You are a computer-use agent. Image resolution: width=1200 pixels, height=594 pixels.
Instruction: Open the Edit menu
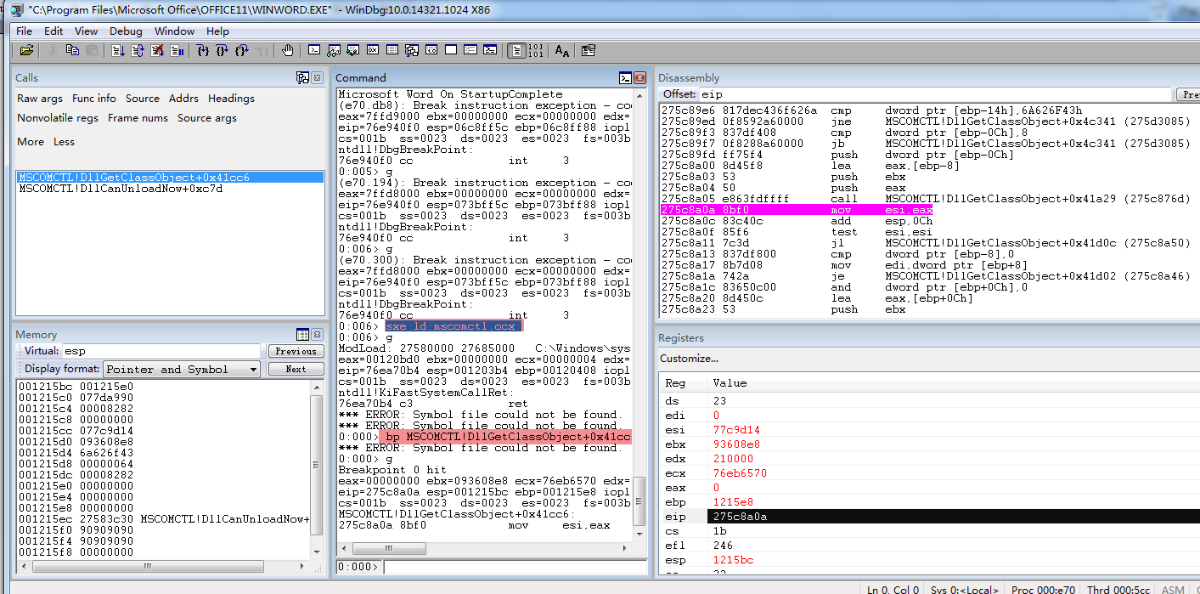click(x=53, y=31)
